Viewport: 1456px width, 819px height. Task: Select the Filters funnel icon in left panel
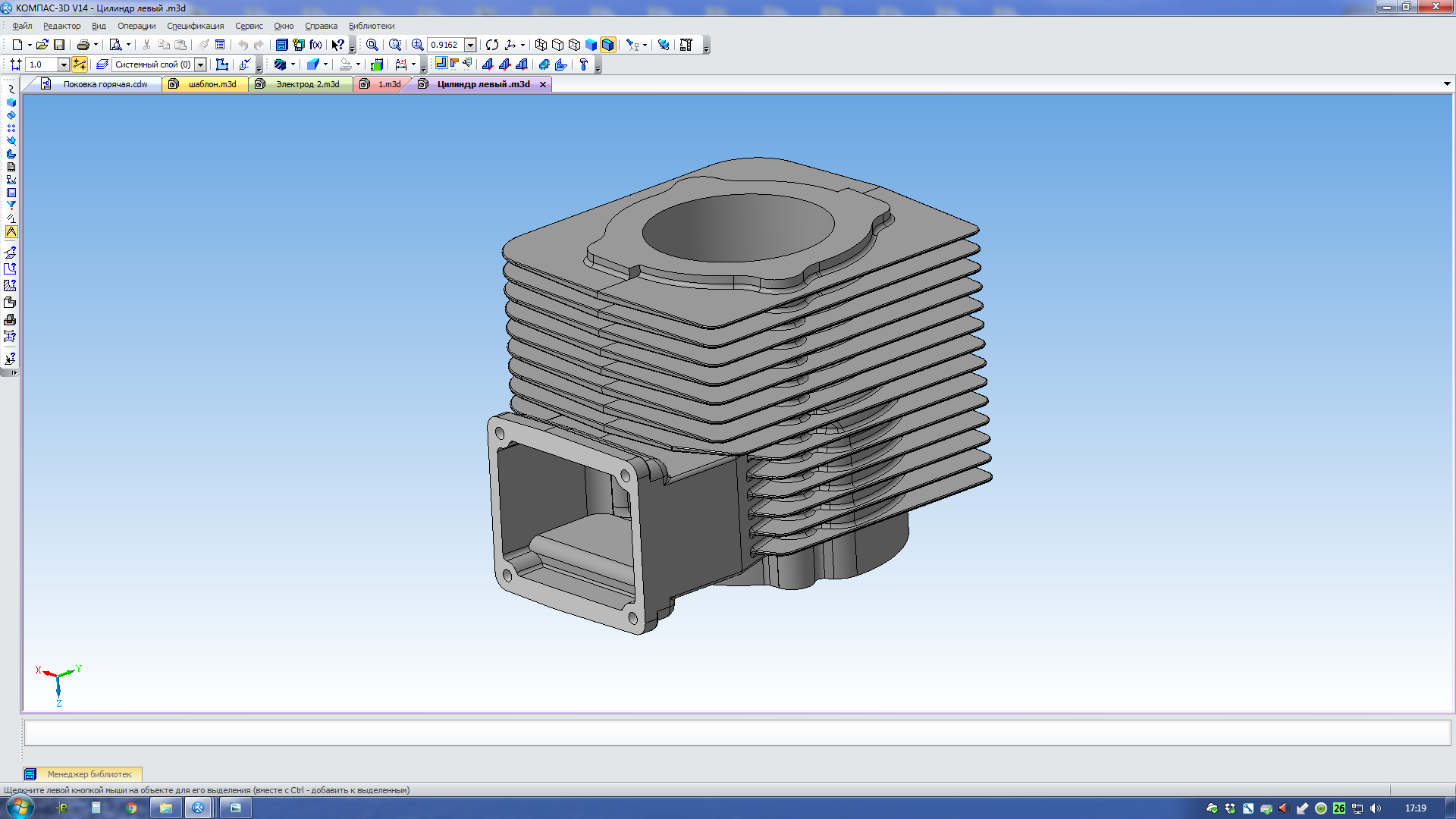[11, 206]
